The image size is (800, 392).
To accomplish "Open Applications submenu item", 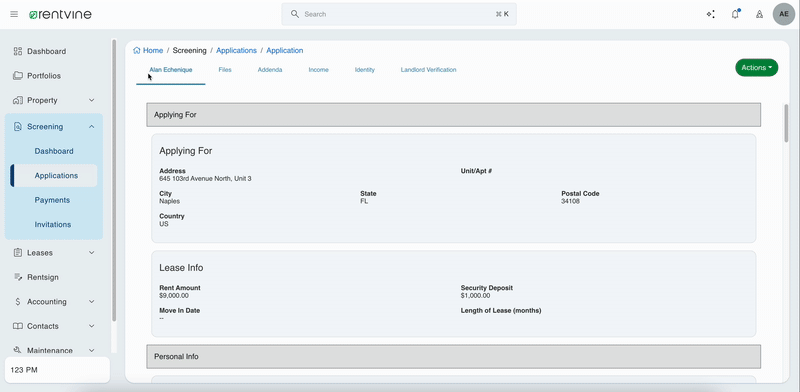I will tap(54, 176).
